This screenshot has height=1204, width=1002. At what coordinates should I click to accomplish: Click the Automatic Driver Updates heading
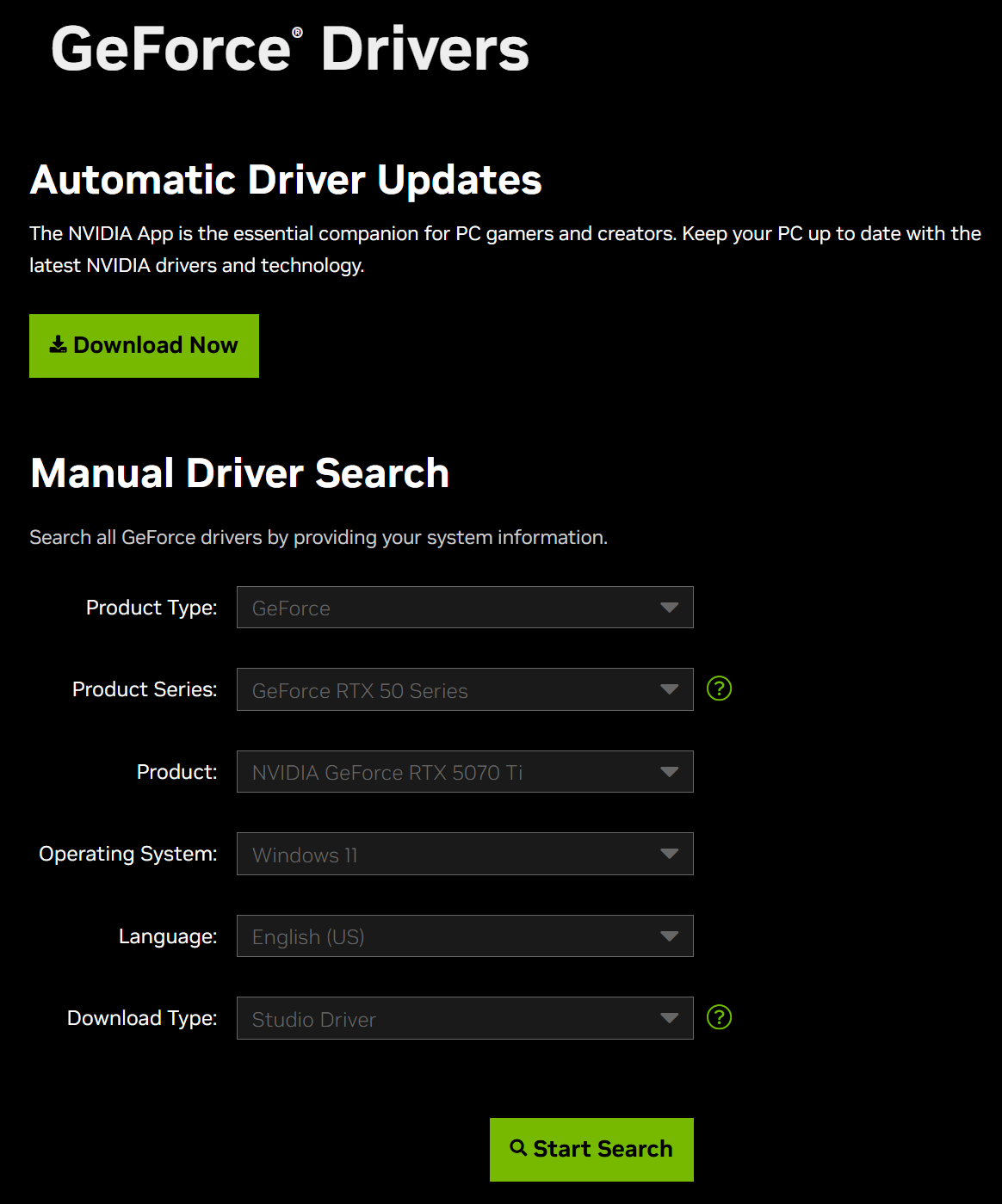click(286, 180)
